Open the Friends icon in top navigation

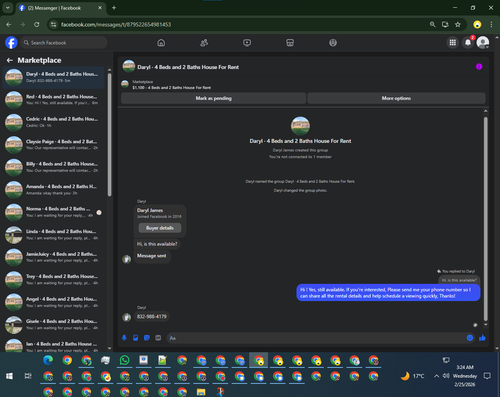tap(204, 43)
